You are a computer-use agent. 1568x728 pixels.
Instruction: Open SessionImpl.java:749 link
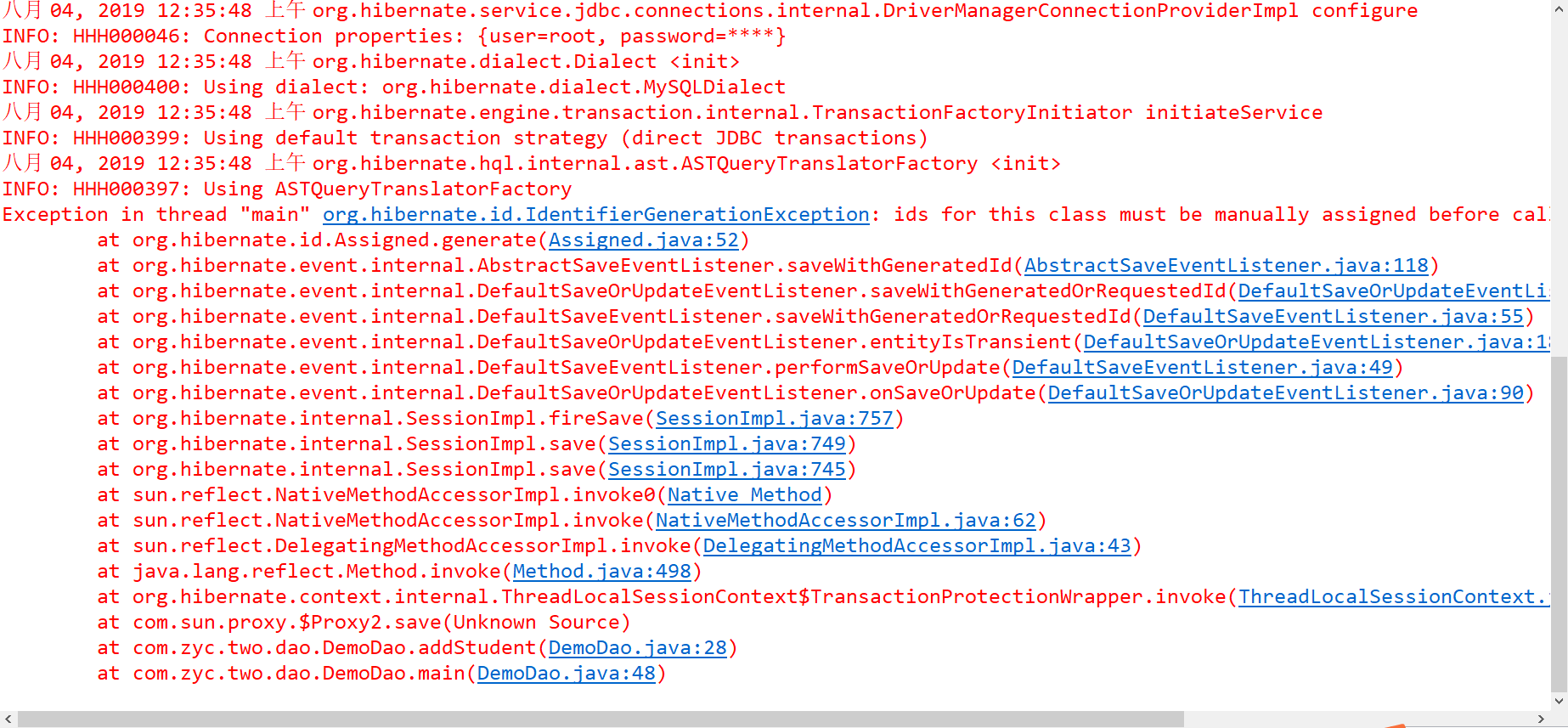click(727, 443)
